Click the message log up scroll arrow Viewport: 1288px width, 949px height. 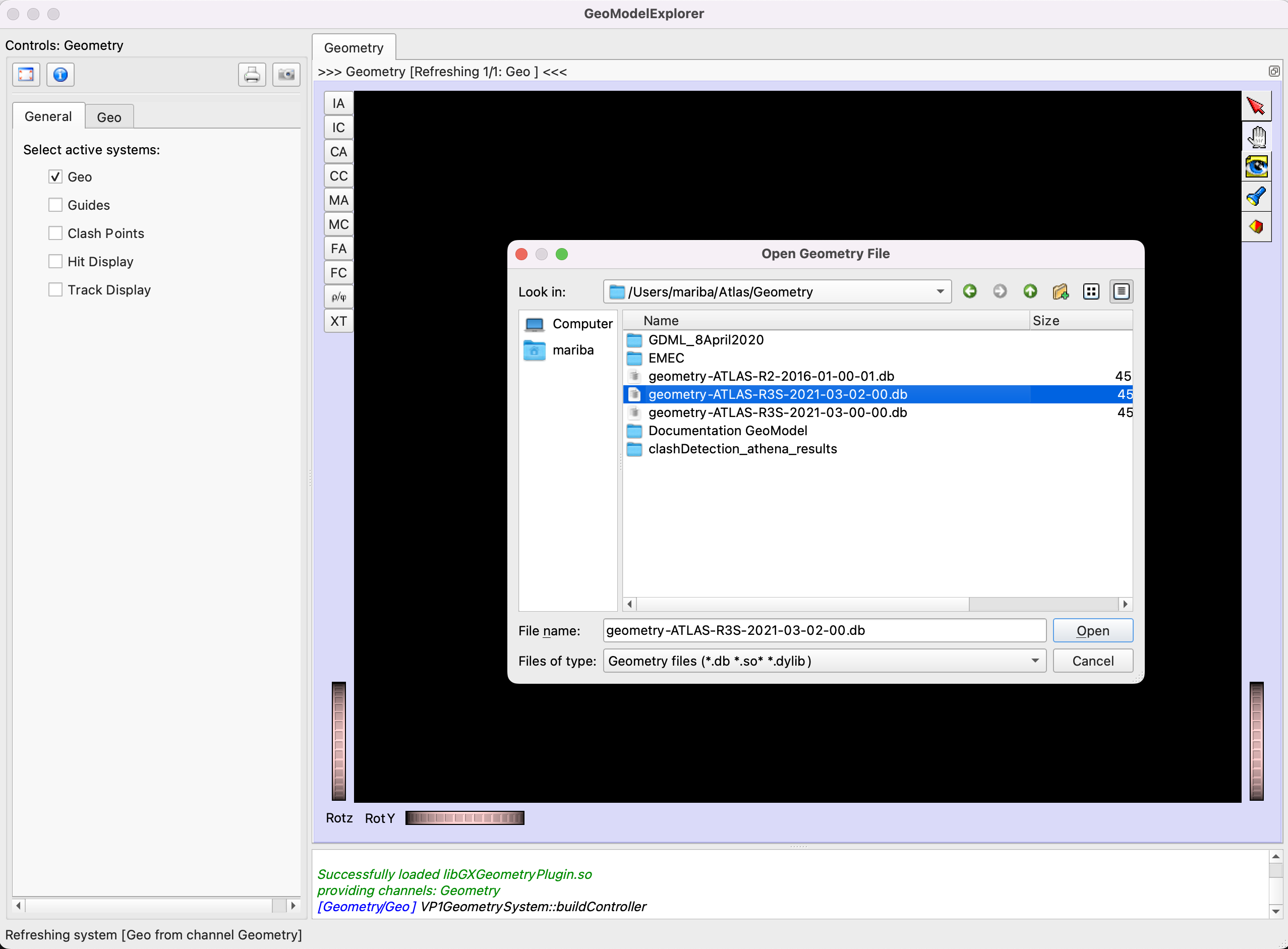pos(1275,857)
